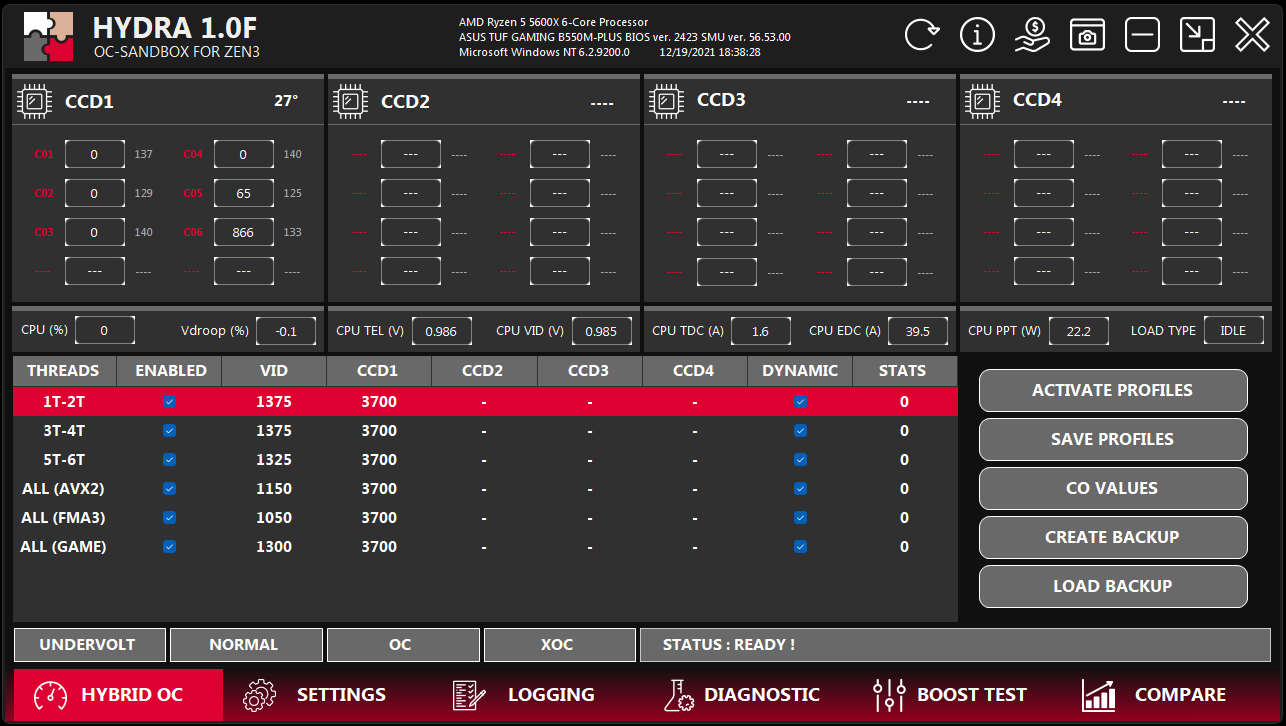Select the Undervolt preset button
Image resolution: width=1286 pixels, height=726 pixels.
tap(87, 645)
